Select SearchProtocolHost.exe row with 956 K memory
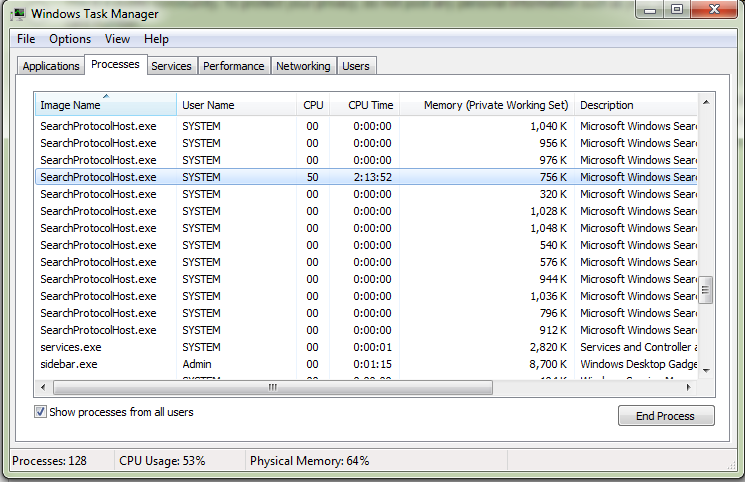 (366, 143)
